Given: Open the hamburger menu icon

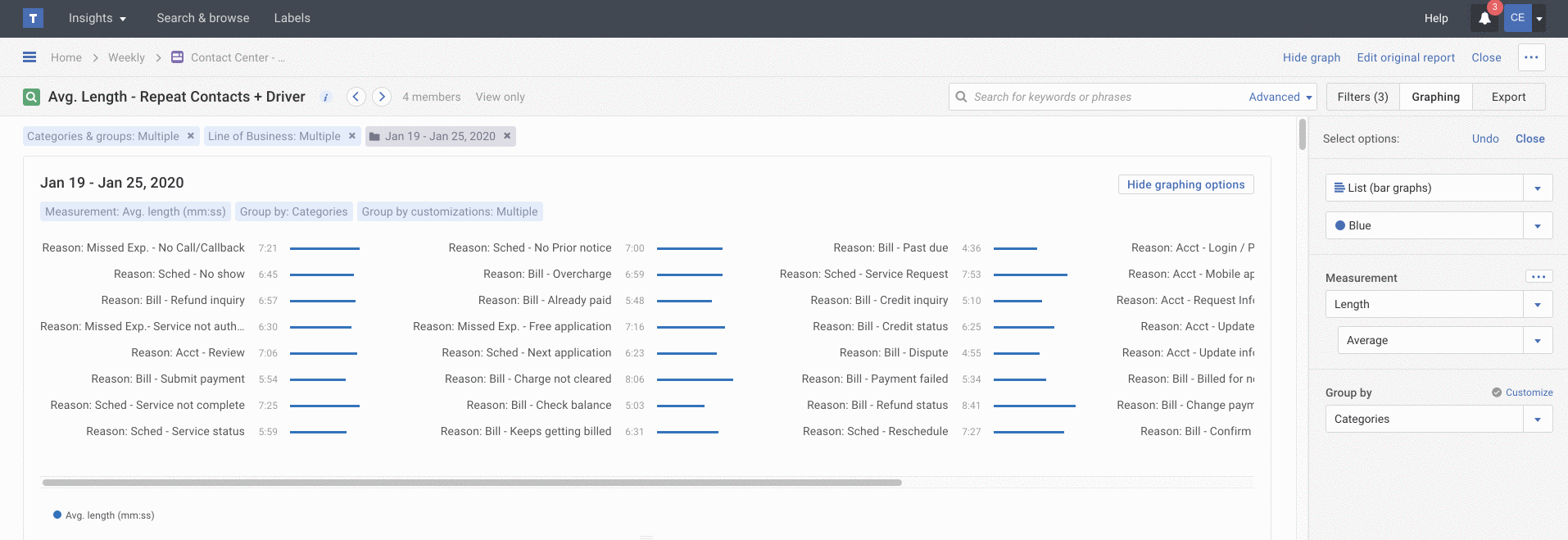Looking at the screenshot, I should click(x=29, y=57).
